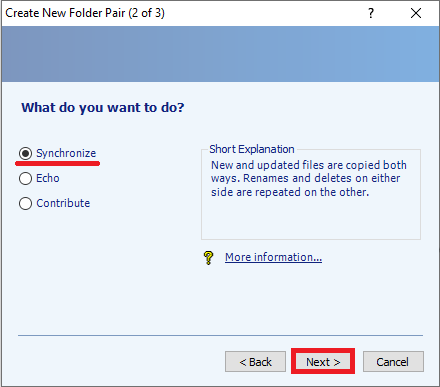Click the yellow question mark icon
440x387 pixels.
pos(208,258)
